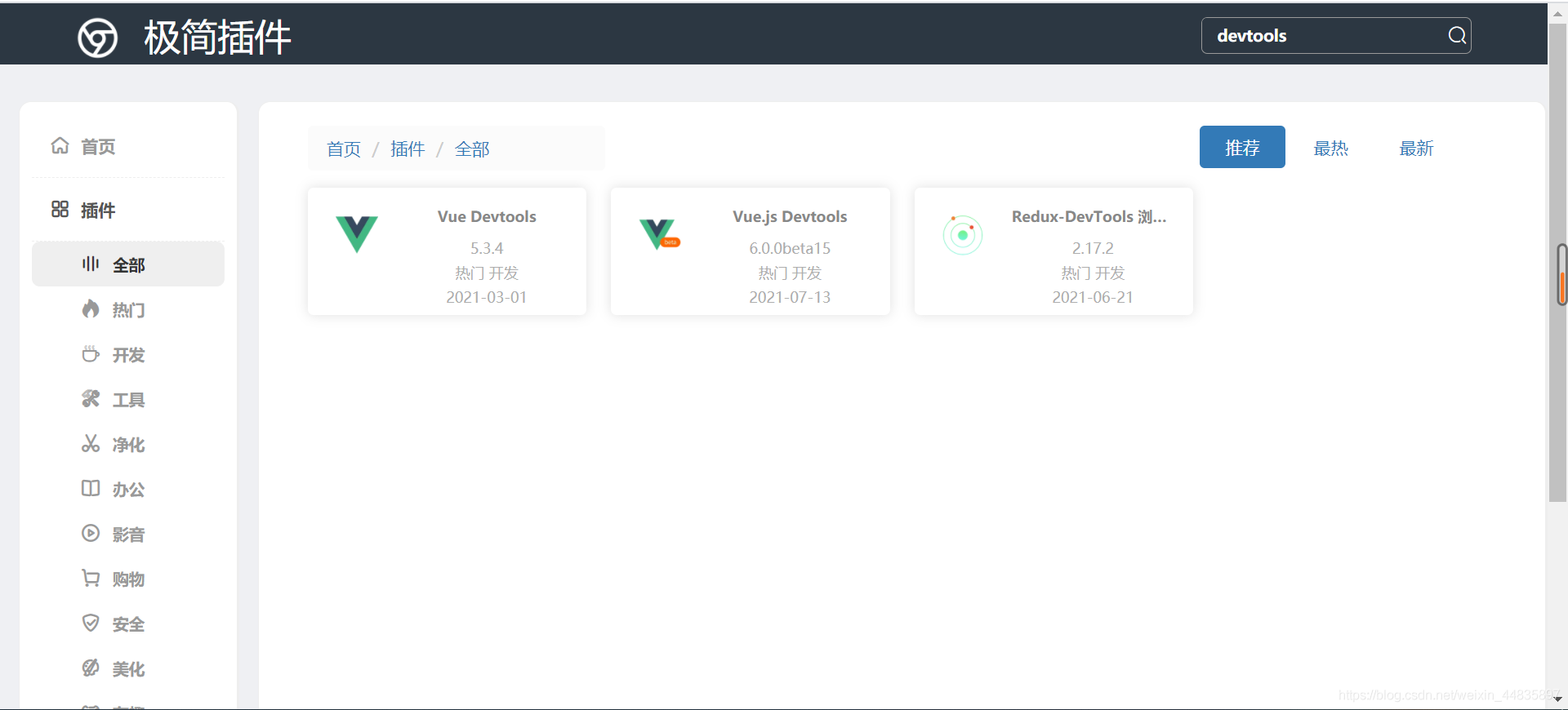Click the 插件 breadcrumb link
This screenshot has width=1568, height=710.
pos(408,149)
